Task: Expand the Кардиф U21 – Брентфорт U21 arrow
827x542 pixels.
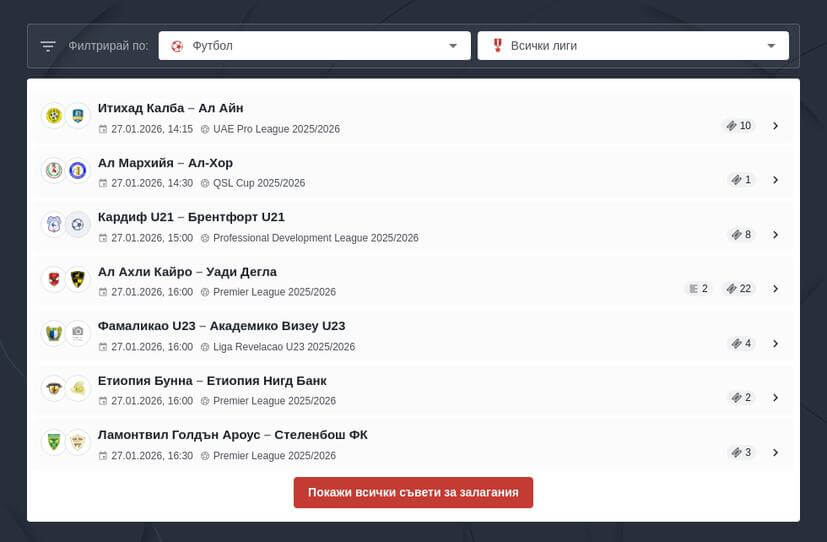Action: pos(775,235)
